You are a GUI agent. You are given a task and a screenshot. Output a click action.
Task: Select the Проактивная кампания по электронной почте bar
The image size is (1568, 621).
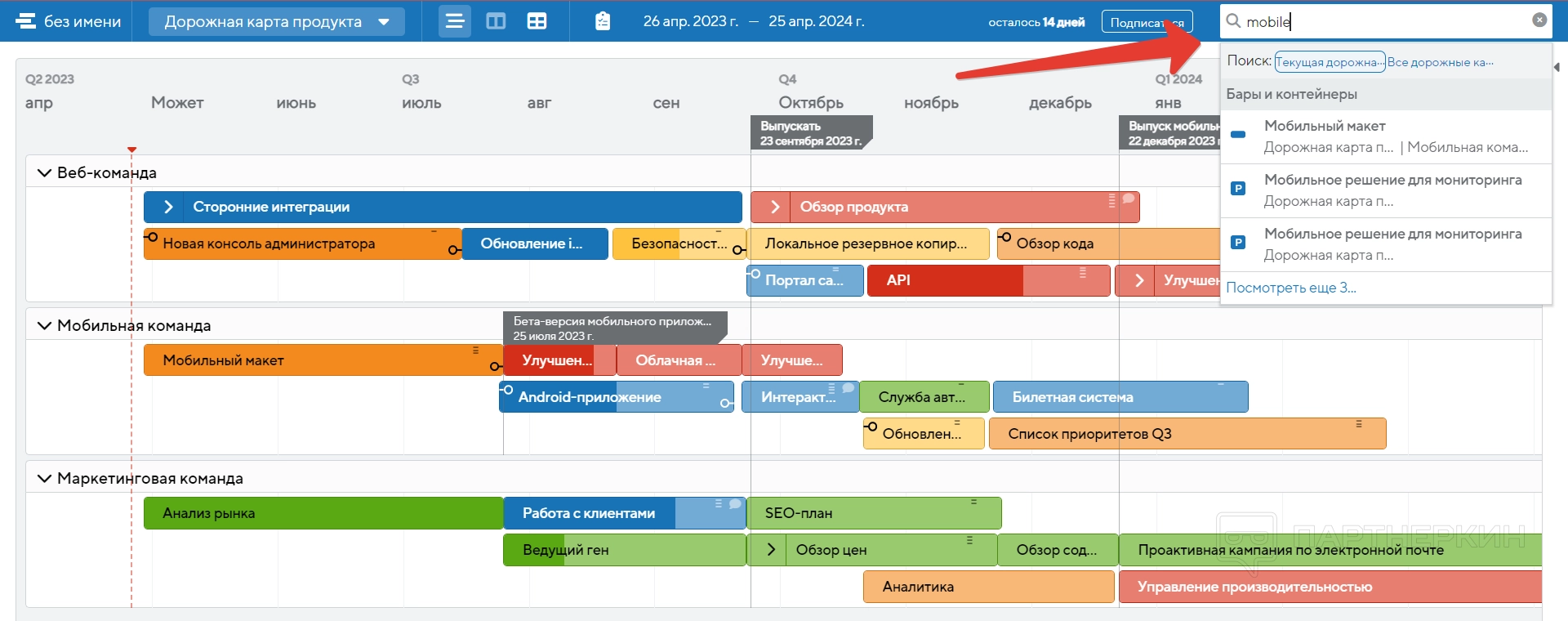(x=1330, y=550)
